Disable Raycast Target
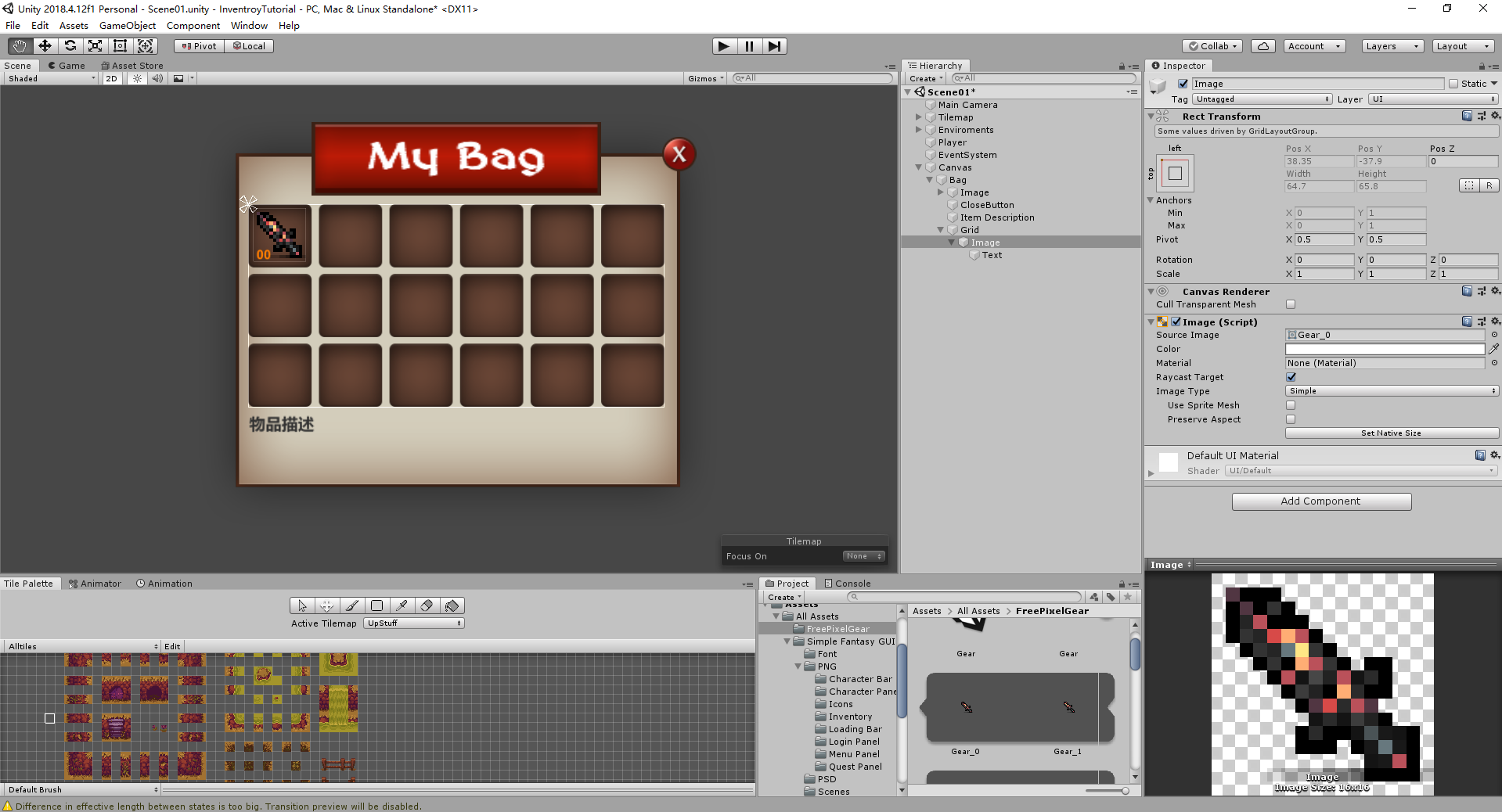Image resolution: width=1502 pixels, height=812 pixels. tap(1290, 376)
